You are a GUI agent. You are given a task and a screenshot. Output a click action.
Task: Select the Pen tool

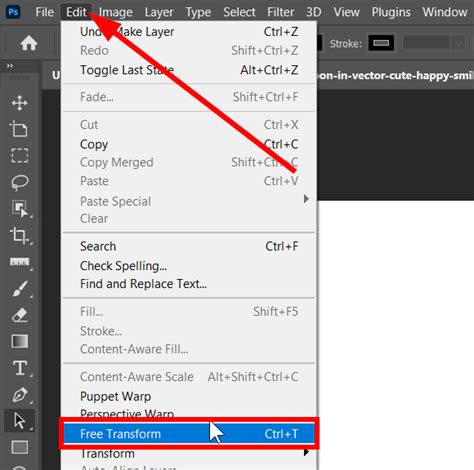[20, 395]
